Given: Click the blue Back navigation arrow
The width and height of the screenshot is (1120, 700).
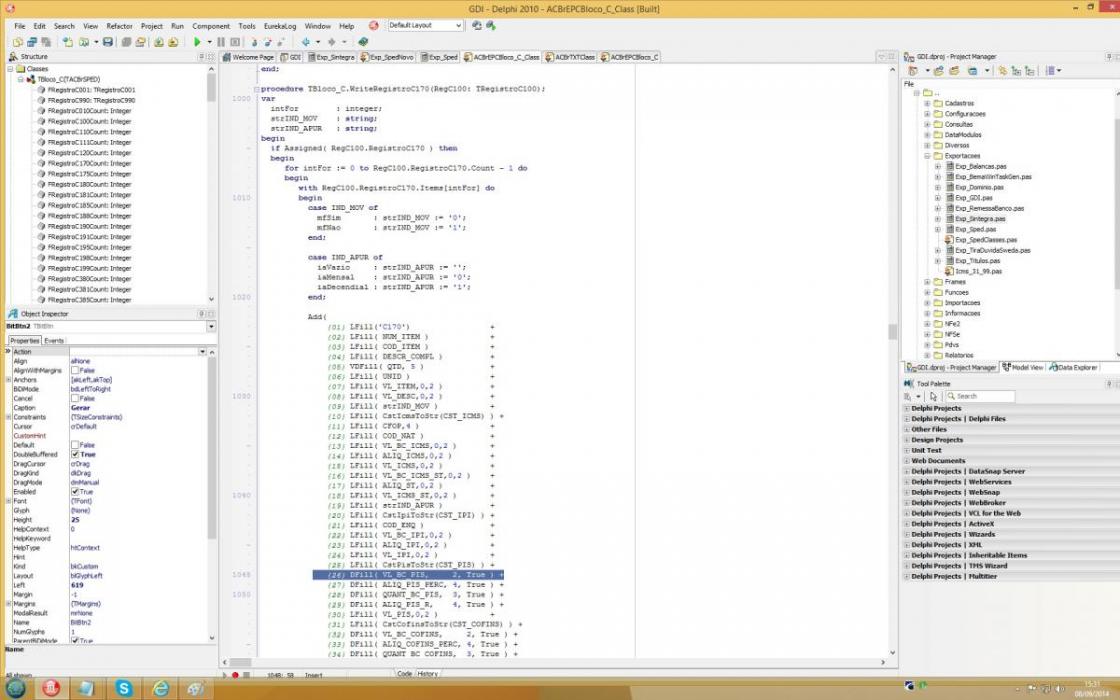Looking at the screenshot, I should 306,42.
